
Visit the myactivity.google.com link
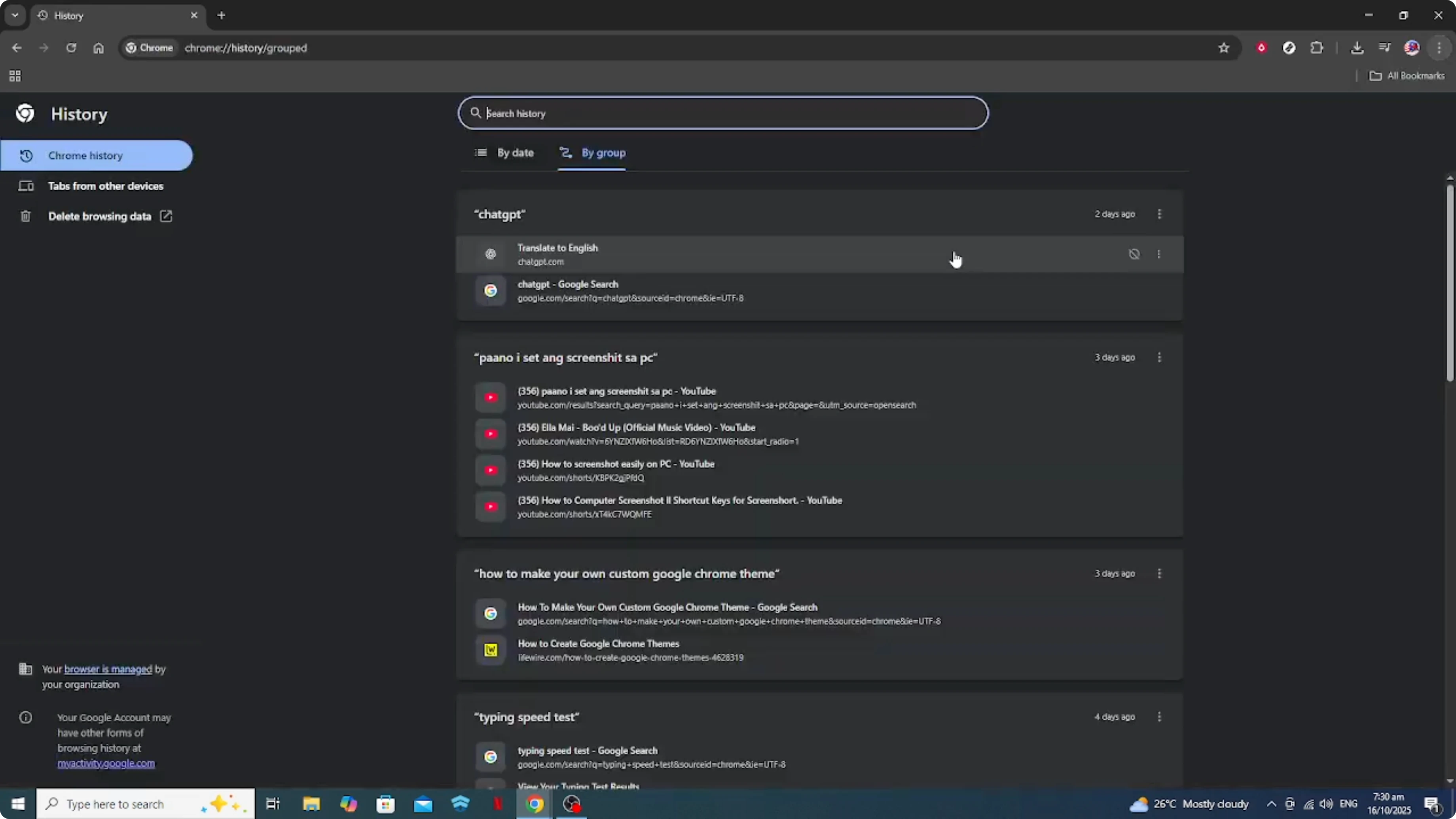[x=106, y=764]
